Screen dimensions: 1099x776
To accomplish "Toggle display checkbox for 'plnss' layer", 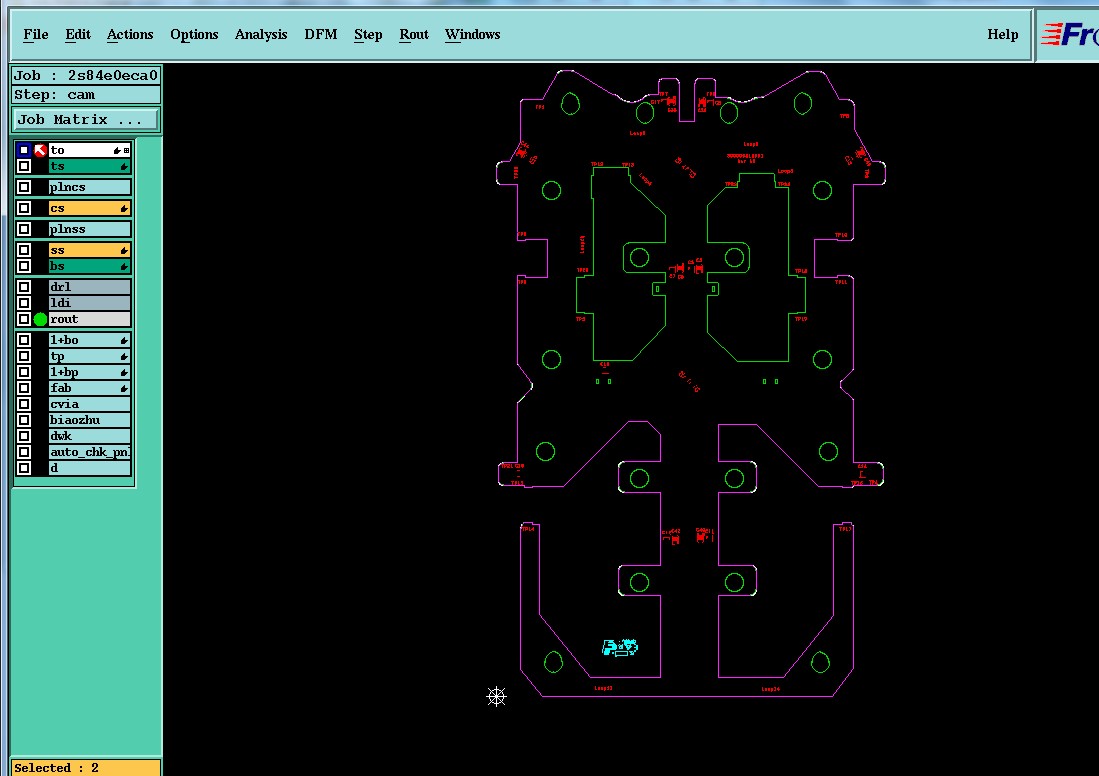I will tap(24, 229).
